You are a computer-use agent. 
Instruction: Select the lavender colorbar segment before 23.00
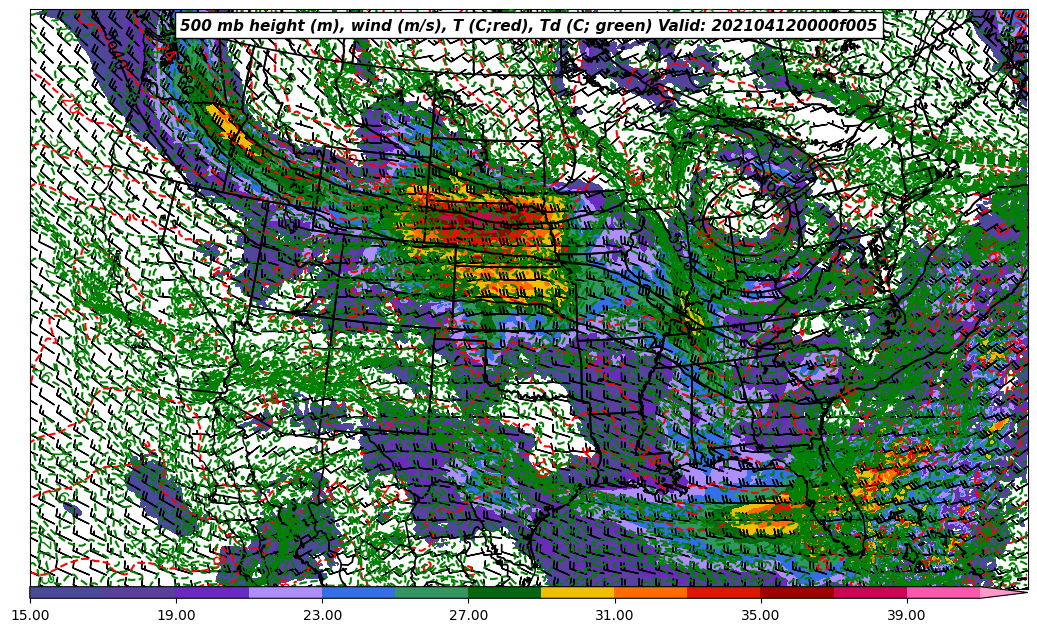point(286,592)
